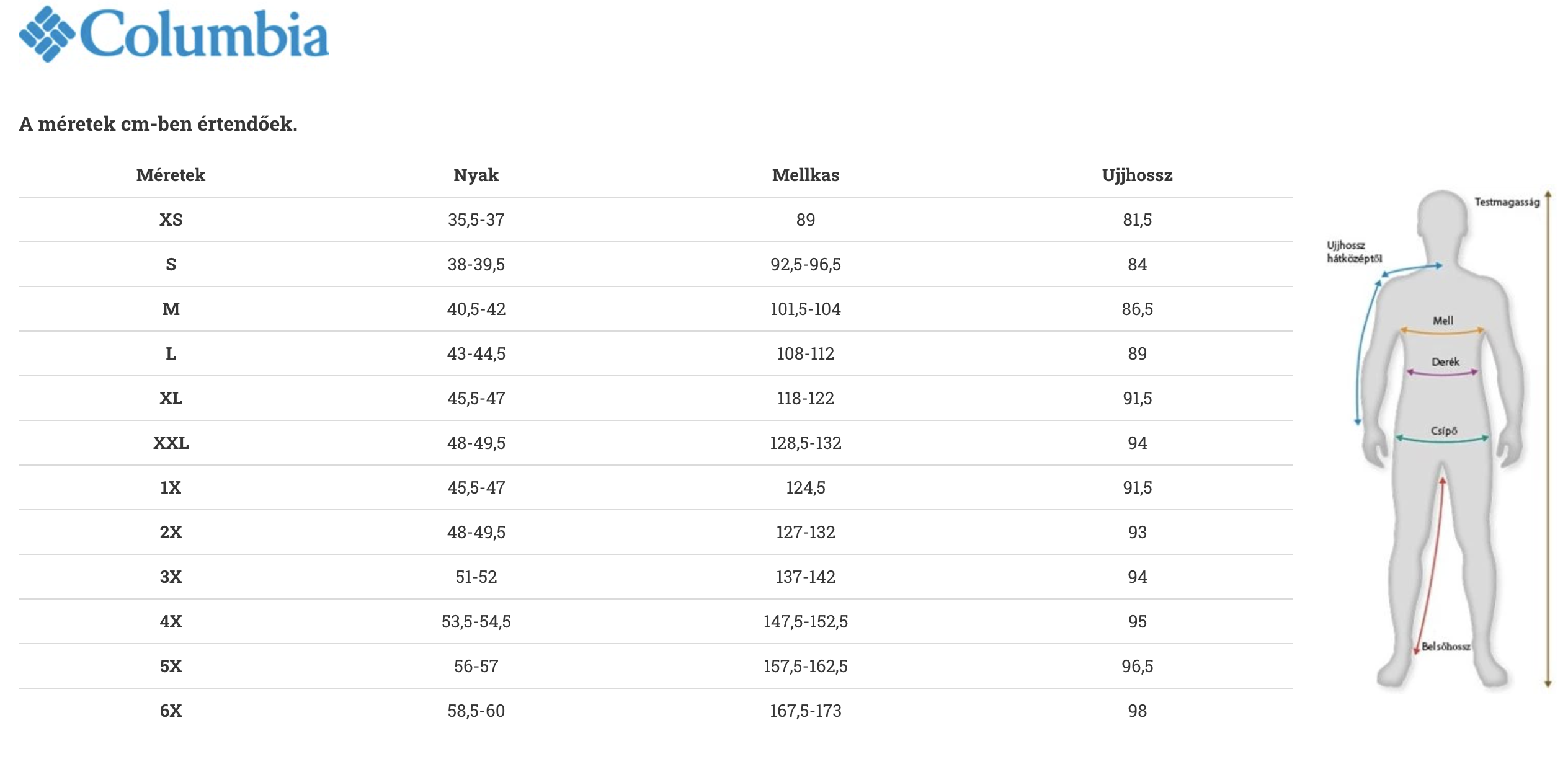
Task: Click the Belsőhossz inseam label on figure
Action: point(1446,647)
